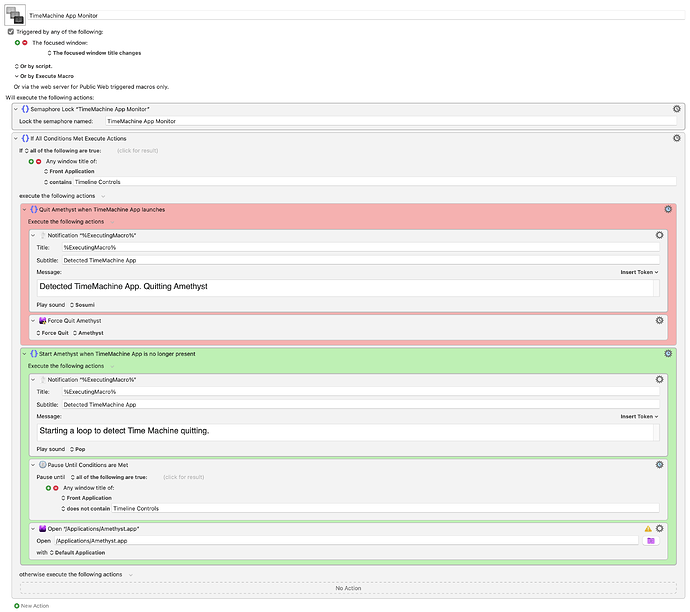Collapse the 'Quit Amethyst when TimeMachine App launches' group

(25, 209)
